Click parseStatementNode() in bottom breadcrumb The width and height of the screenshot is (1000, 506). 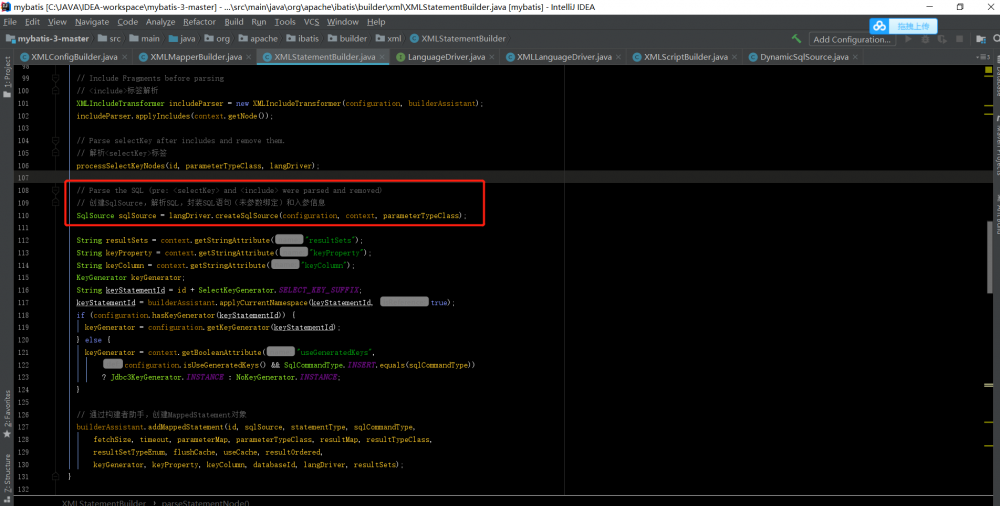(205, 503)
